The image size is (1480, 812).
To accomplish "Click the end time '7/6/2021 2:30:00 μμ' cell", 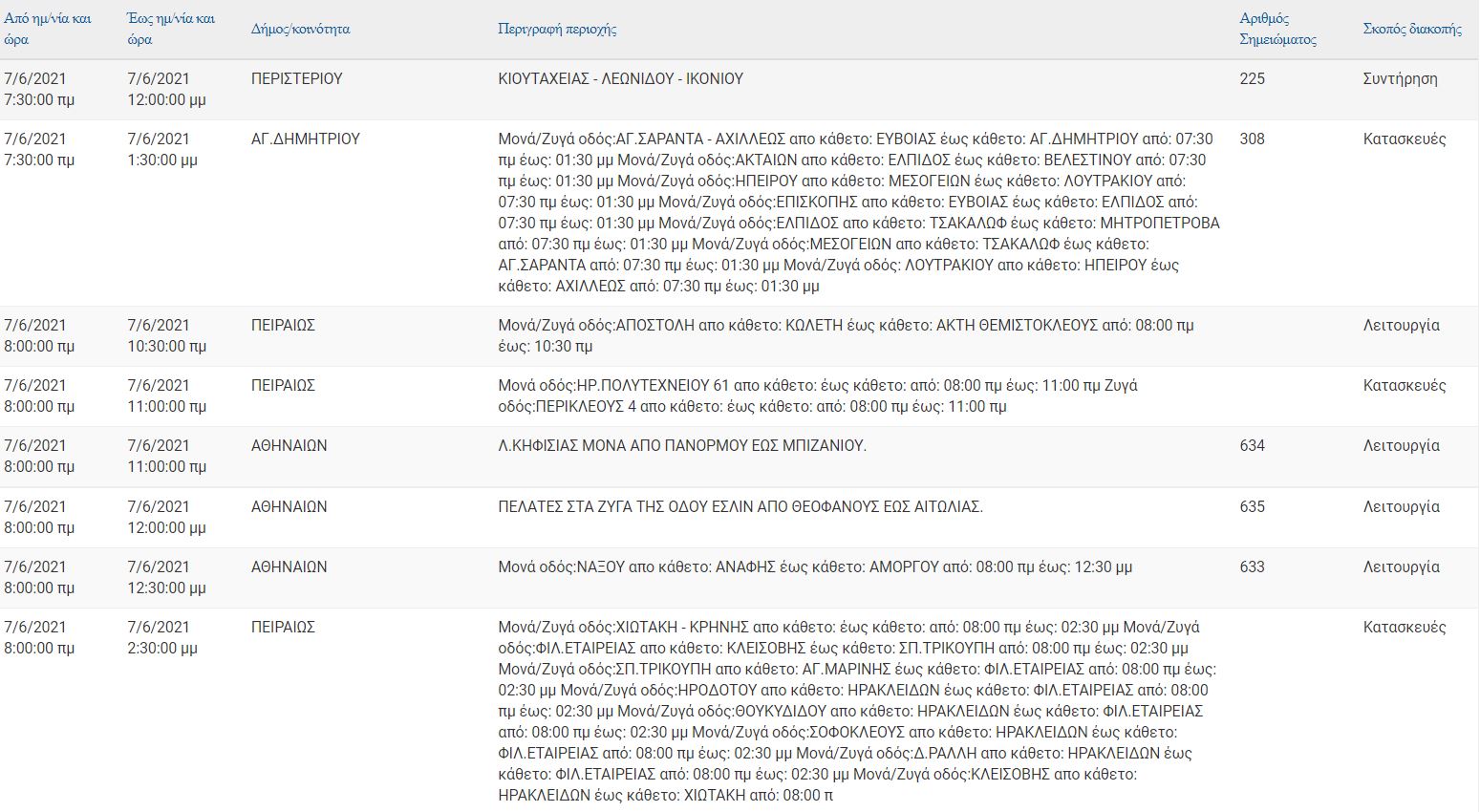I will coord(162,637).
